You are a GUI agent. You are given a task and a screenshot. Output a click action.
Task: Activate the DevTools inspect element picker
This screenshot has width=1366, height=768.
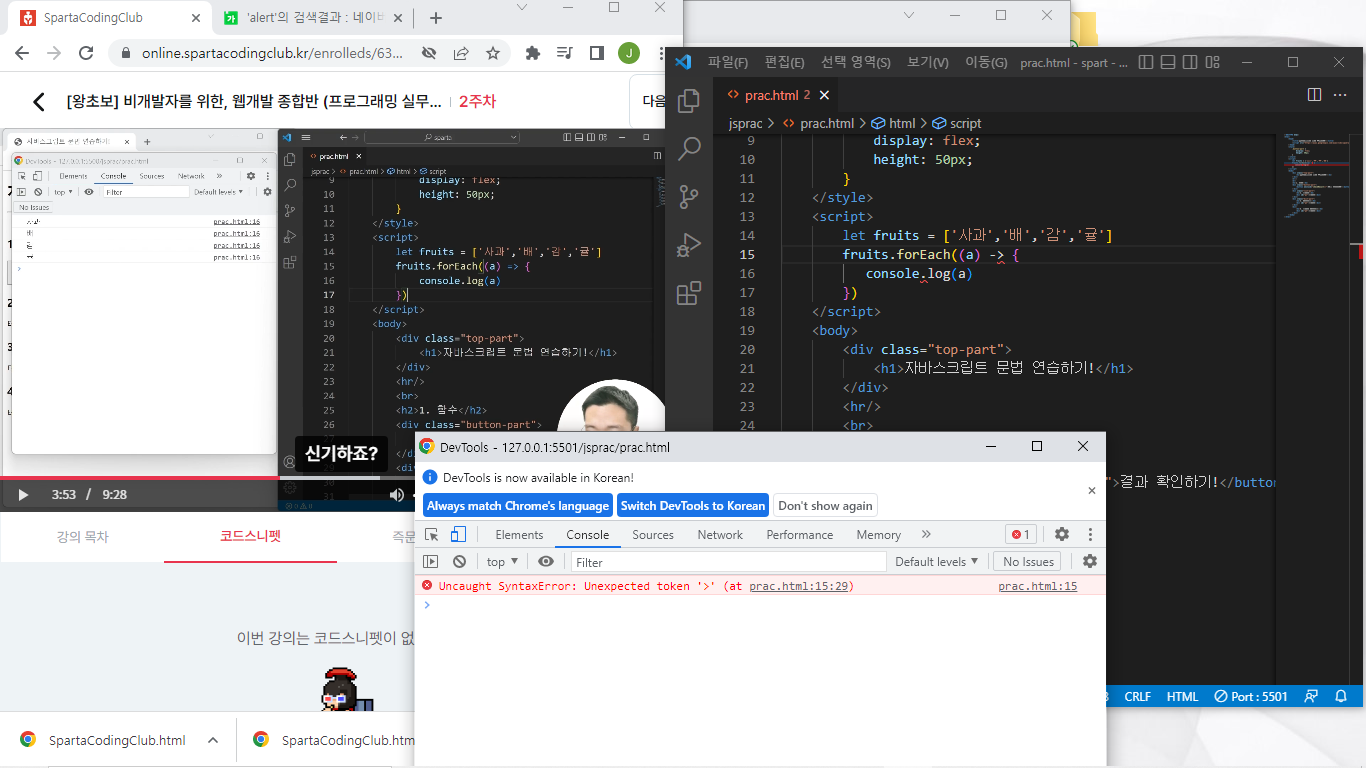tap(432, 535)
